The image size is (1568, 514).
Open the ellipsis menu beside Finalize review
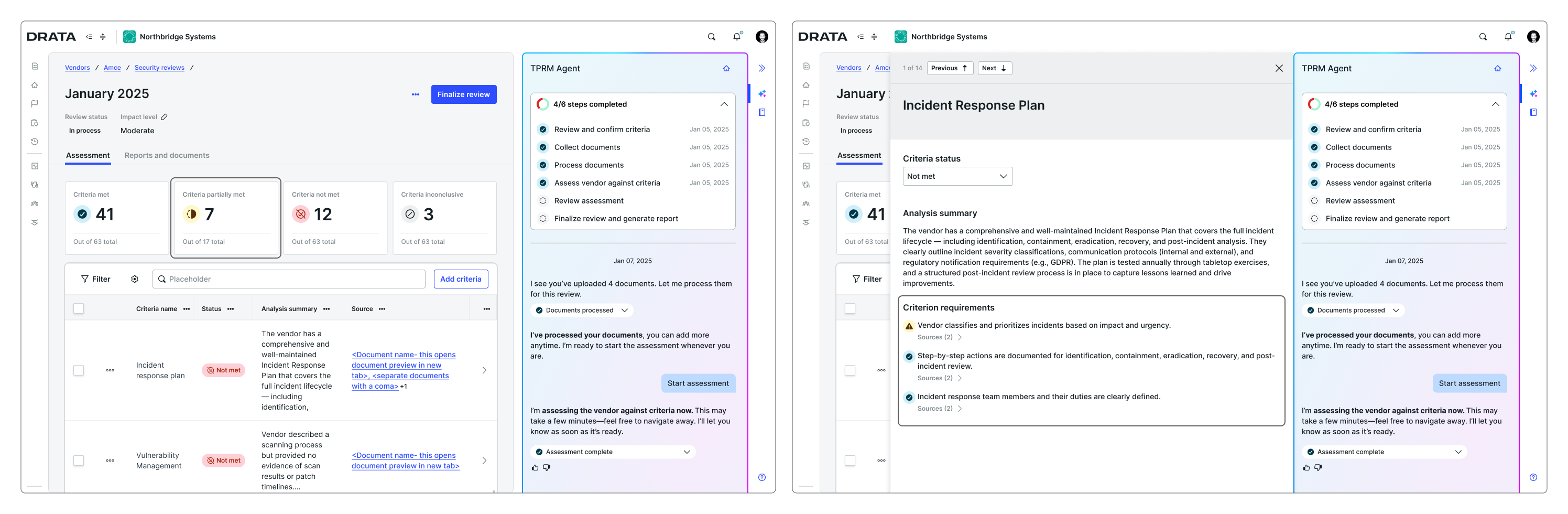coord(415,94)
